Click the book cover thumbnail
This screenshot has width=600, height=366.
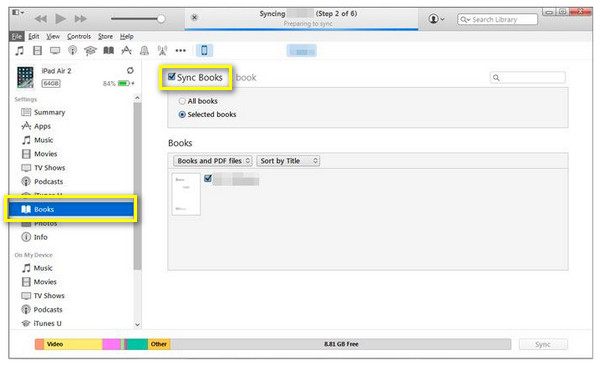[186, 194]
